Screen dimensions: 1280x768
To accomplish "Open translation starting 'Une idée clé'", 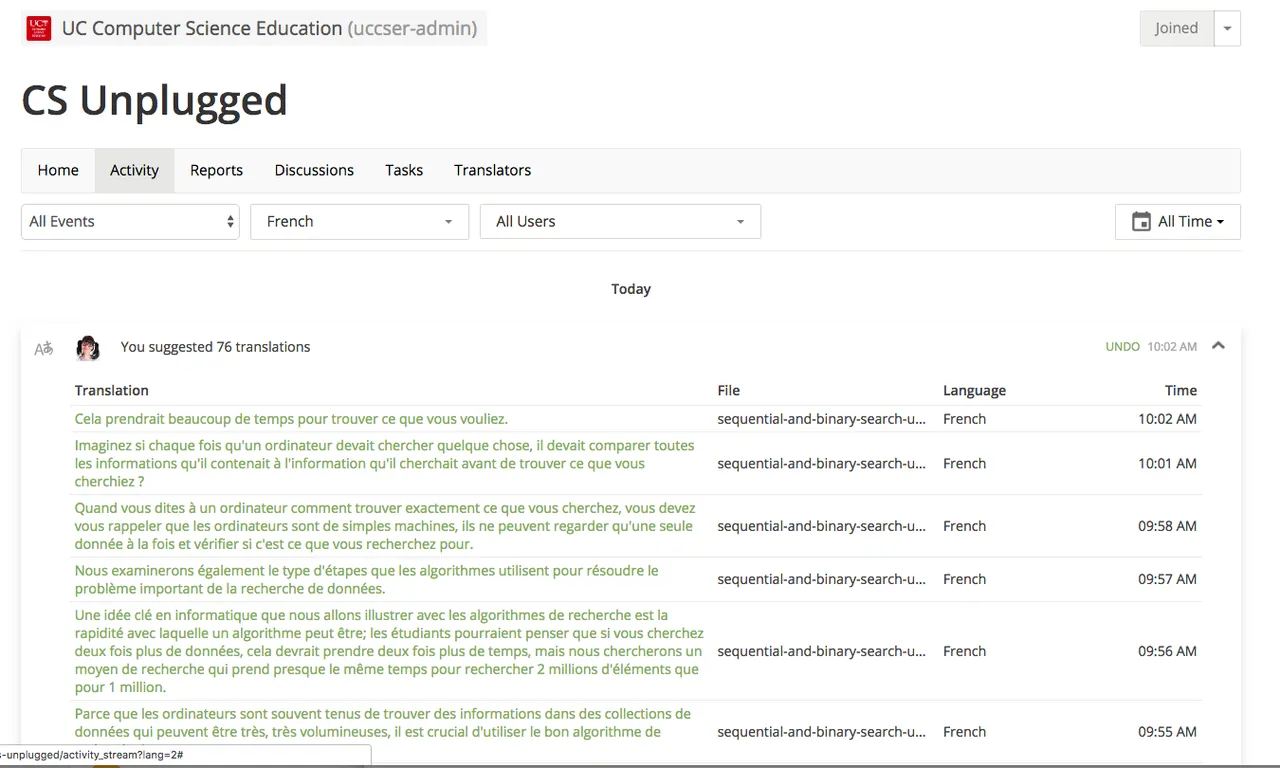I will [x=390, y=651].
